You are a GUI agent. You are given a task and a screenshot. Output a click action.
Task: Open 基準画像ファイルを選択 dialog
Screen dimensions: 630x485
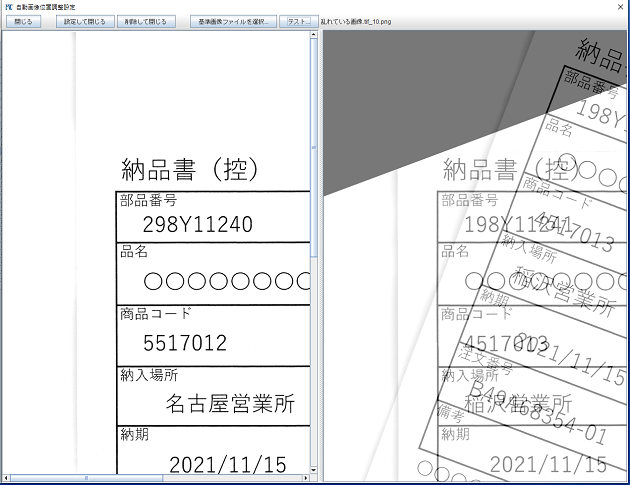click(233, 22)
